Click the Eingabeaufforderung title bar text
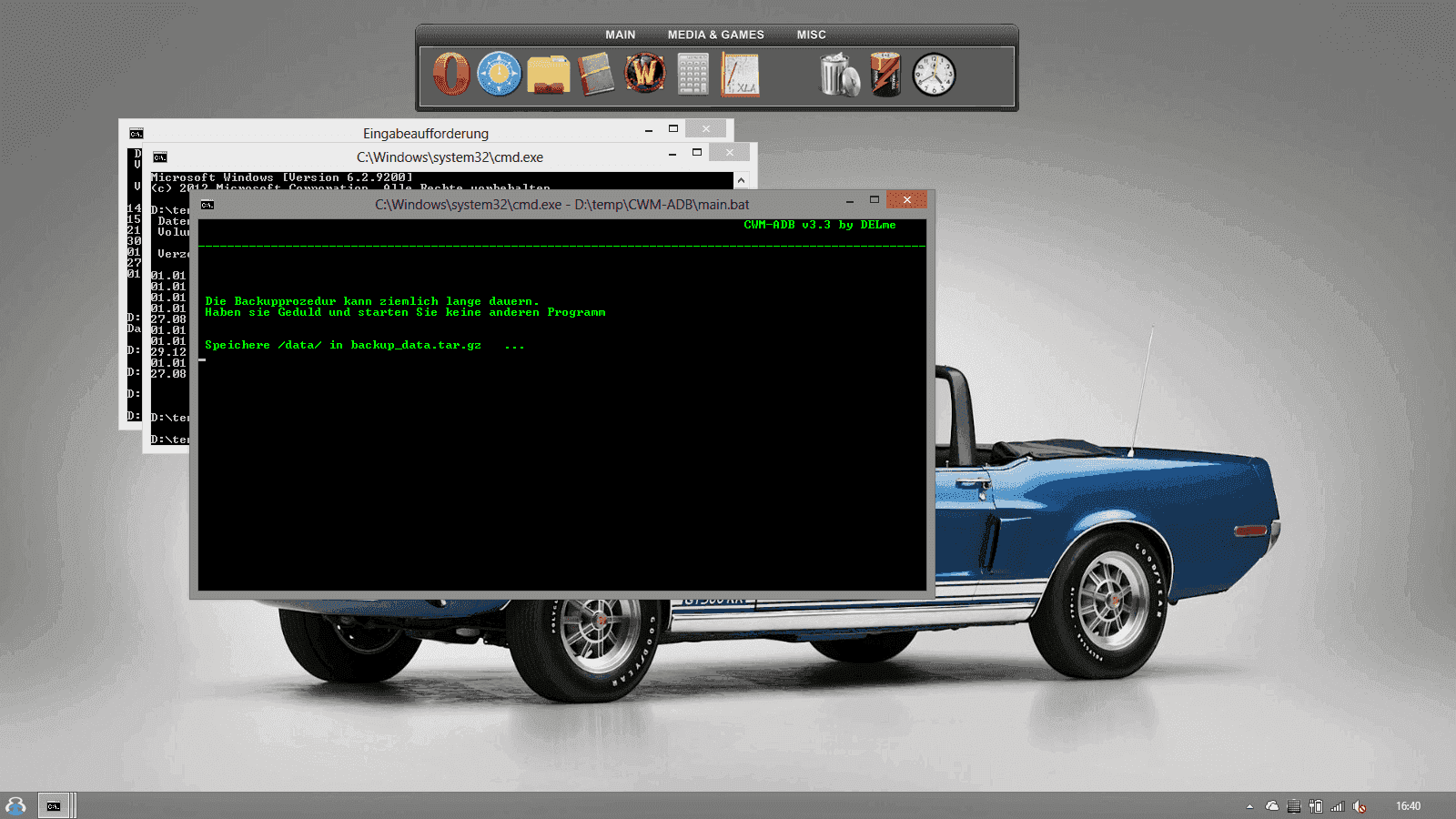 tap(426, 134)
